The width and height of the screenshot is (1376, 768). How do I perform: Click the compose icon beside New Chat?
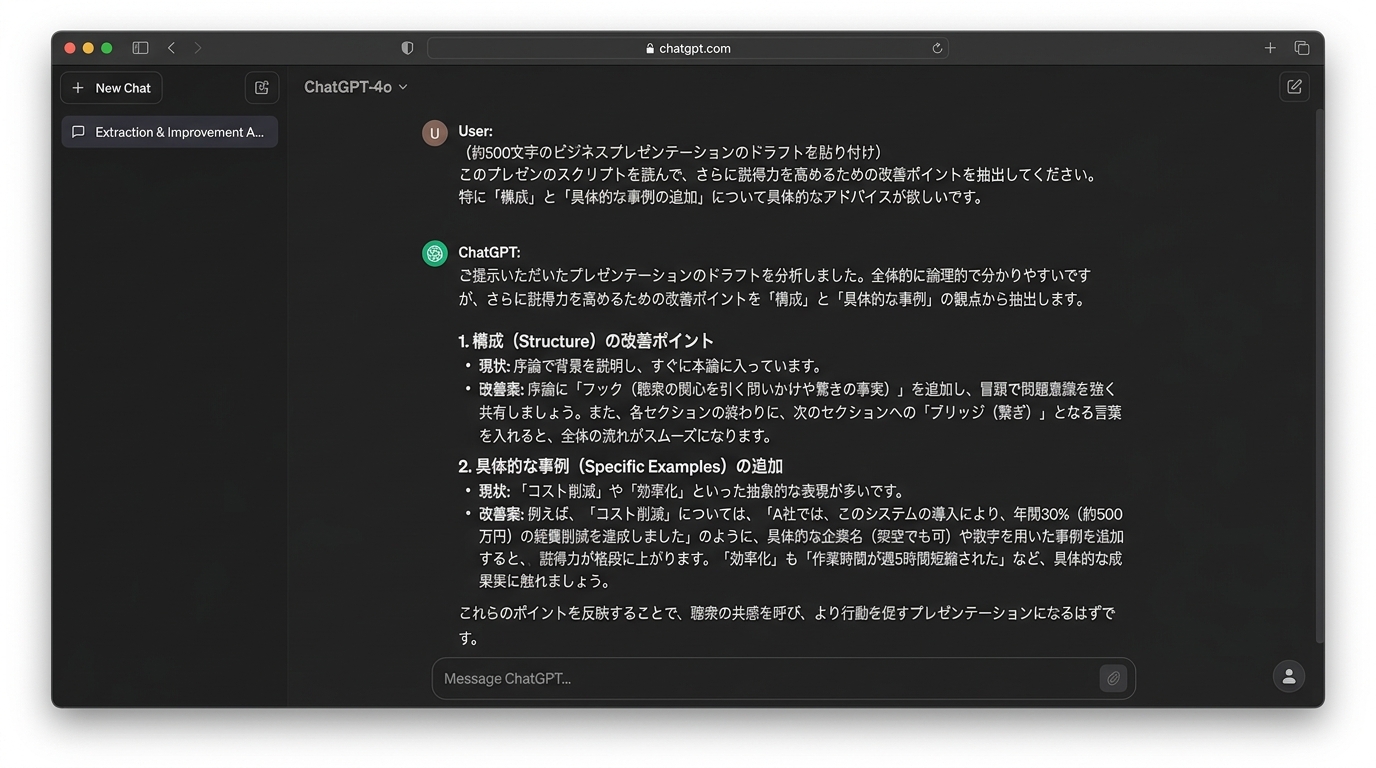click(262, 88)
